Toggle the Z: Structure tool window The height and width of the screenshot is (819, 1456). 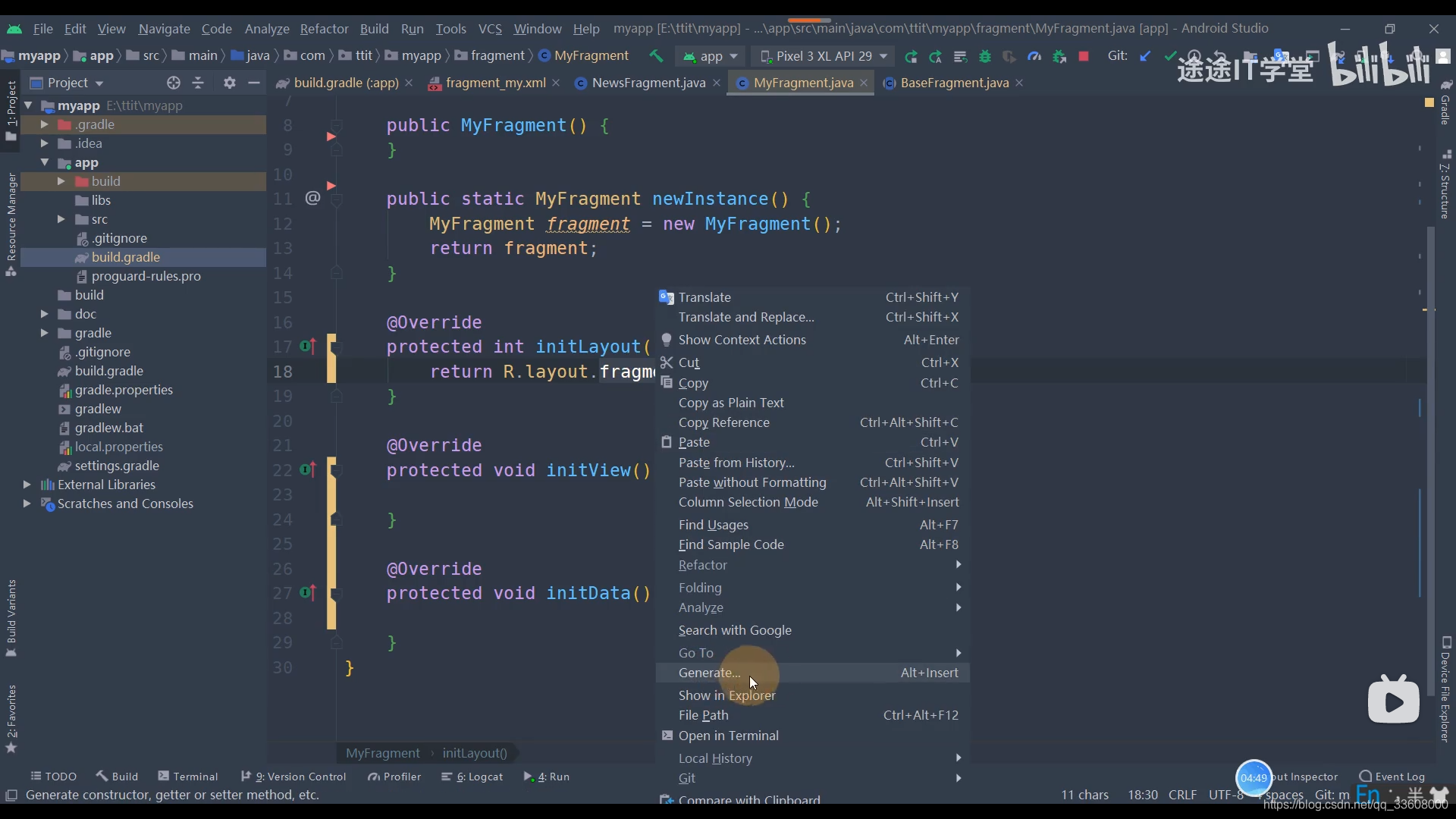(1445, 184)
